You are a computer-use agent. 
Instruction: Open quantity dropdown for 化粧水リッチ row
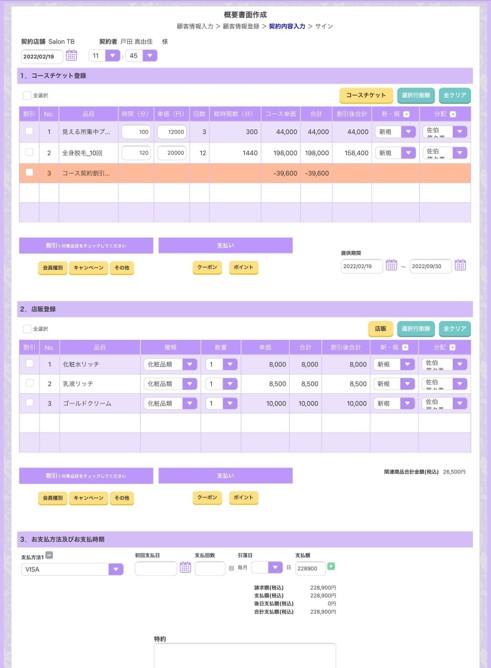pos(230,364)
